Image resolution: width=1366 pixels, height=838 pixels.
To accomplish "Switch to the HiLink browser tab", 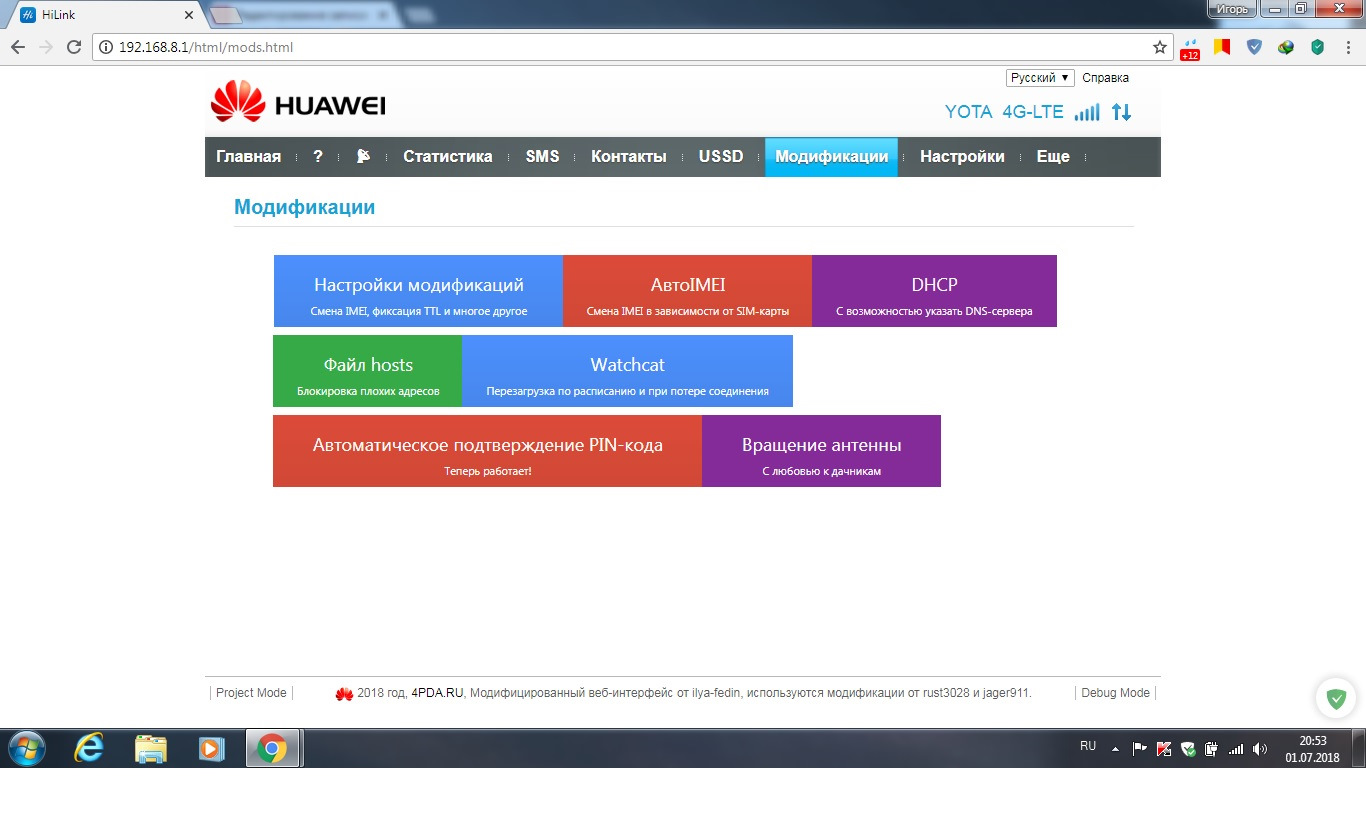I will (105, 13).
